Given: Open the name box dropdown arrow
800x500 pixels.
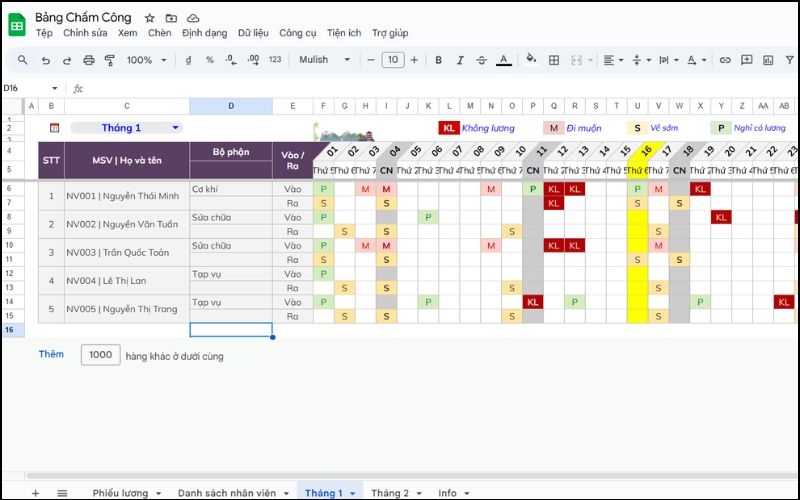Looking at the screenshot, I should coord(55,89).
